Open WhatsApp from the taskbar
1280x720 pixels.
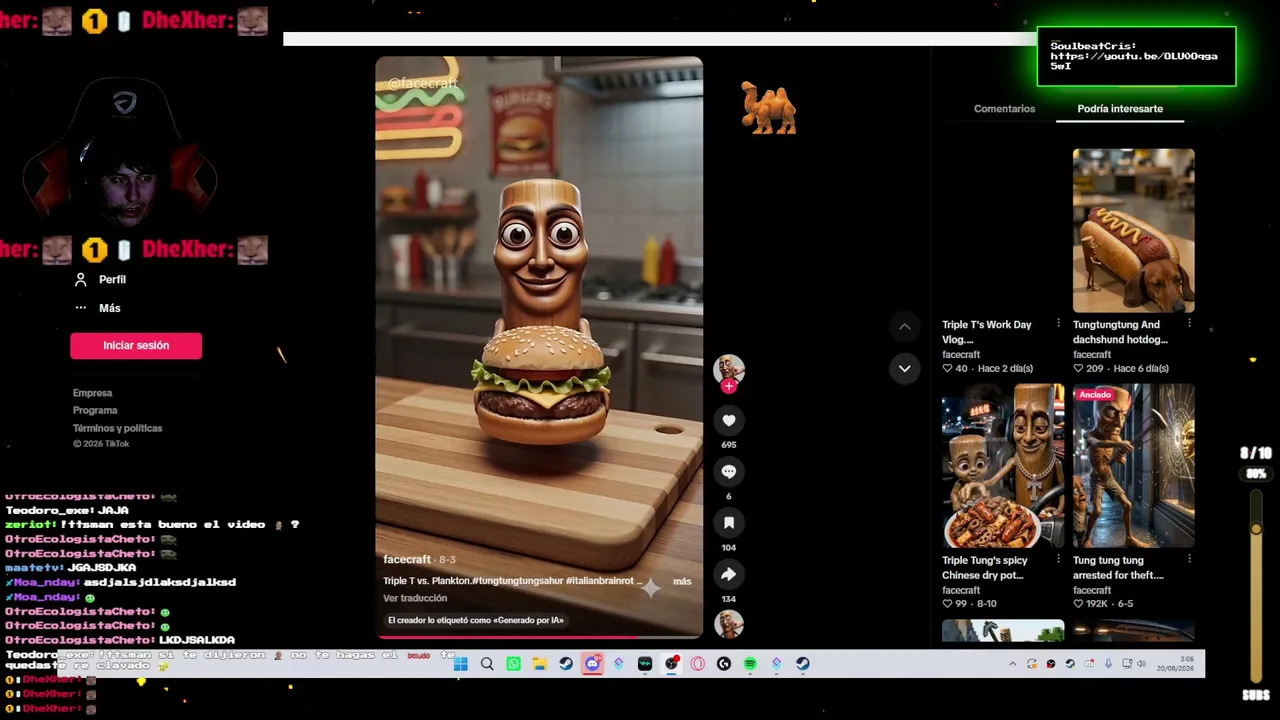coord(514,664)
